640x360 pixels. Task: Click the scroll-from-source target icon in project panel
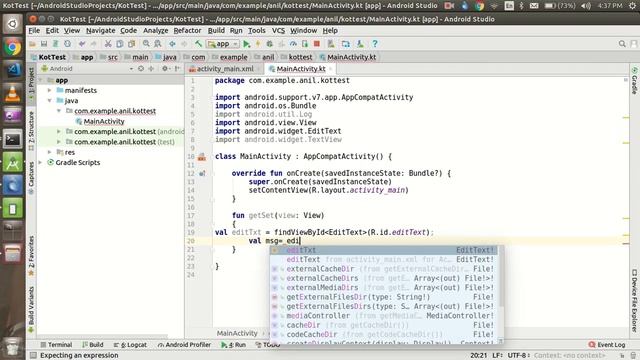tap(141, 69)
